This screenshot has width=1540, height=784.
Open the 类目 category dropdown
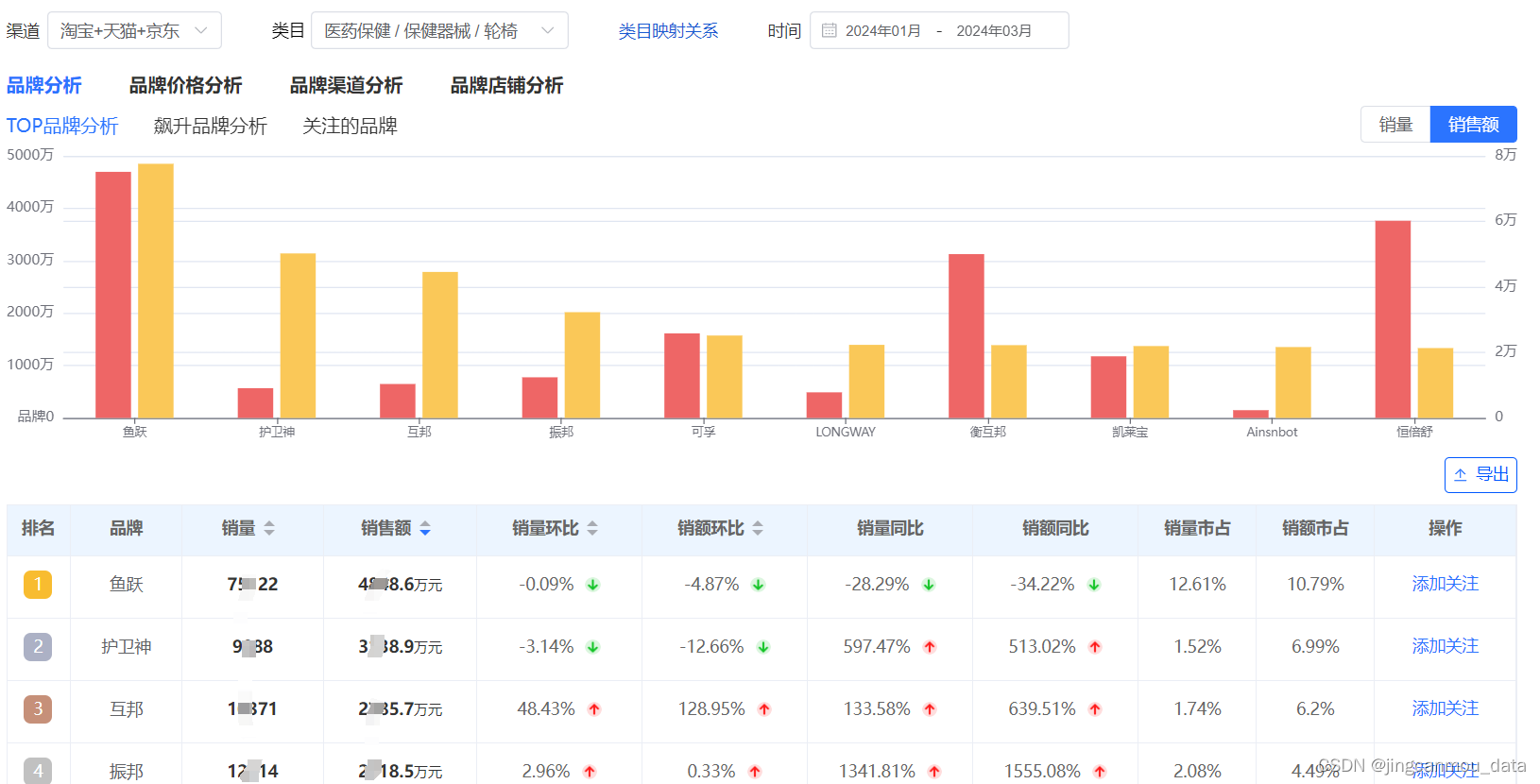click(439, 30)
